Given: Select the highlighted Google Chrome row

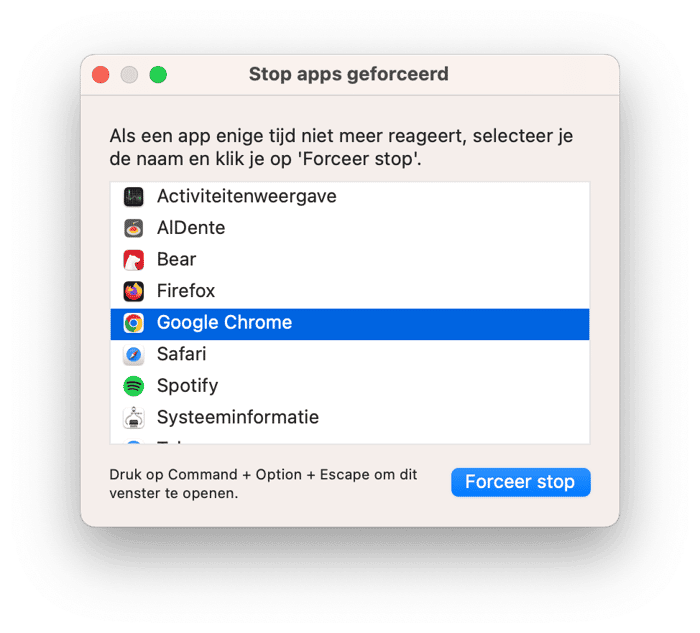Looking at the screenshot, I should [x=350, y=324].
